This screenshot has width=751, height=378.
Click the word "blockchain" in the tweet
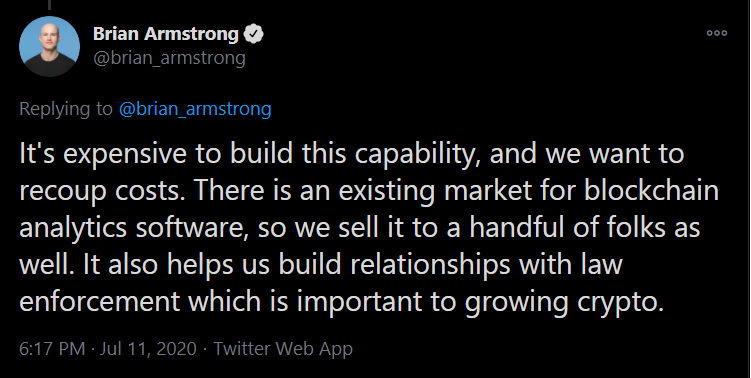point(652,190)
